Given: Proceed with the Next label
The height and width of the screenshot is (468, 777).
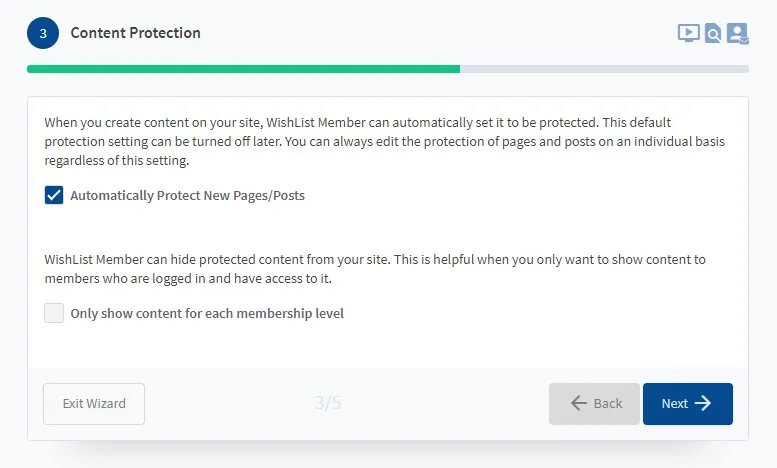Looking at the screenshot, I should (674, 404).
